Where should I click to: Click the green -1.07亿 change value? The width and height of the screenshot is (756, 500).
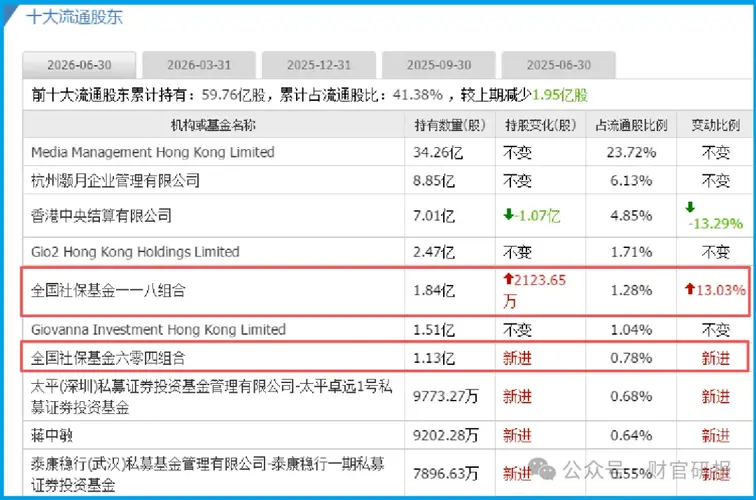tap(537, 216)
